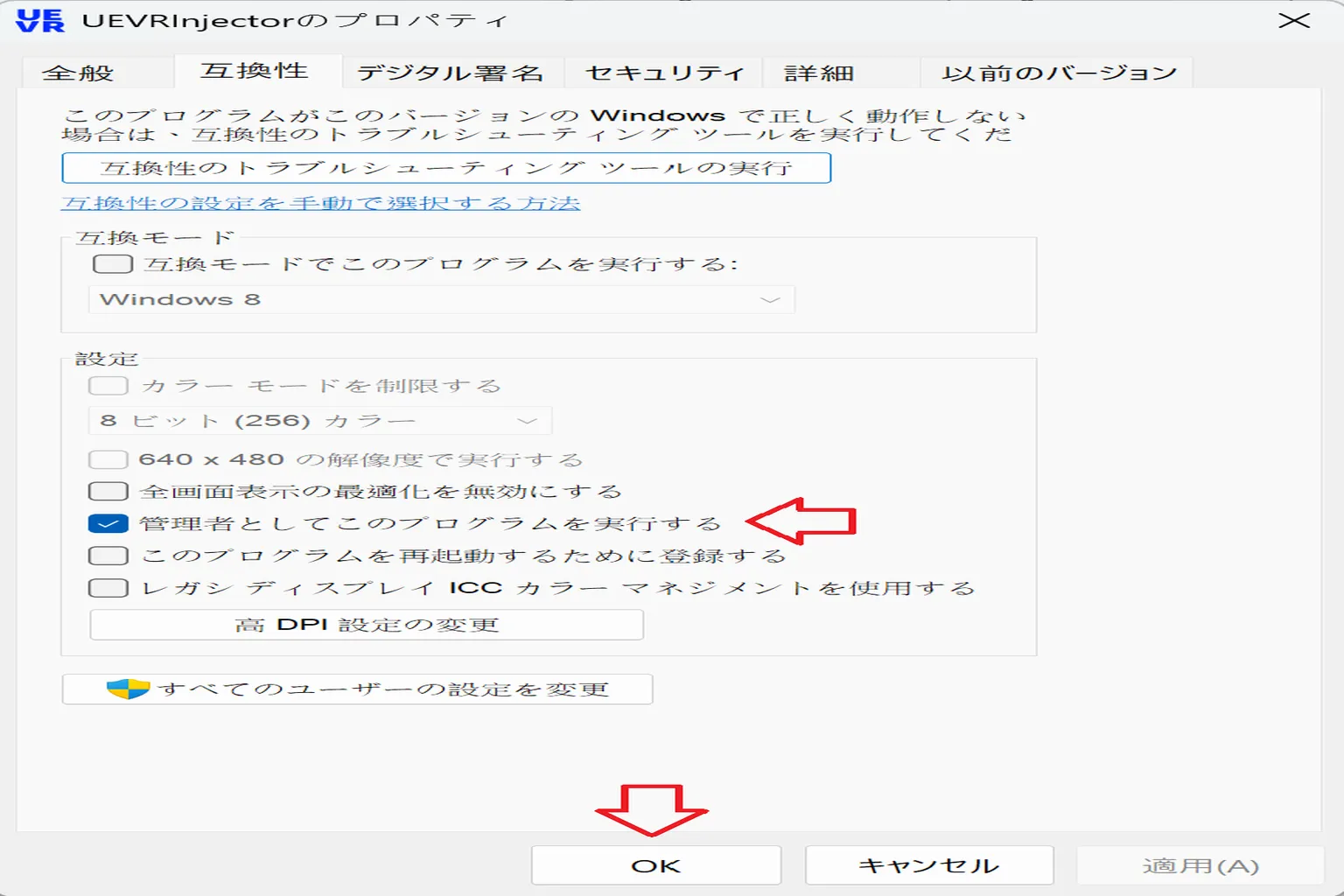Open the 8 ビット (256) カラー dropdown
The height and width of the screenshot is (896, 1344).
[x=319, y=421]
